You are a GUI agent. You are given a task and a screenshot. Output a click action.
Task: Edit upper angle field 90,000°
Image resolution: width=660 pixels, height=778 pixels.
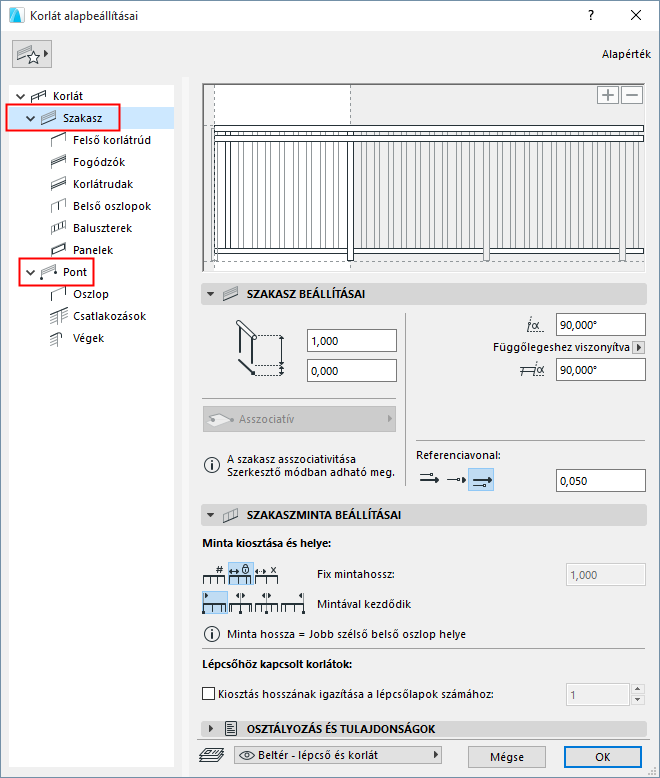point(600,325)
